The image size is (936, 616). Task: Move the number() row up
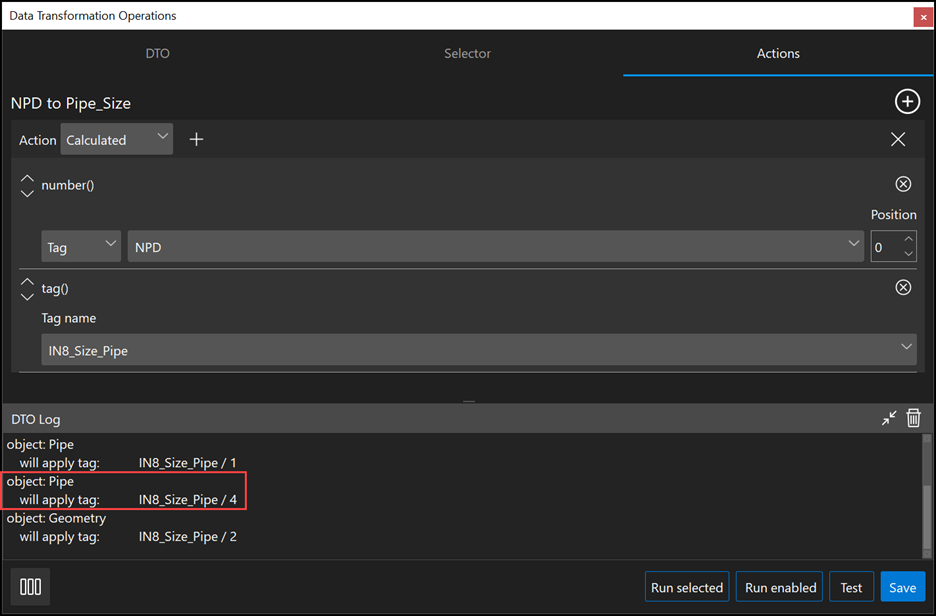tap(27, 178)
